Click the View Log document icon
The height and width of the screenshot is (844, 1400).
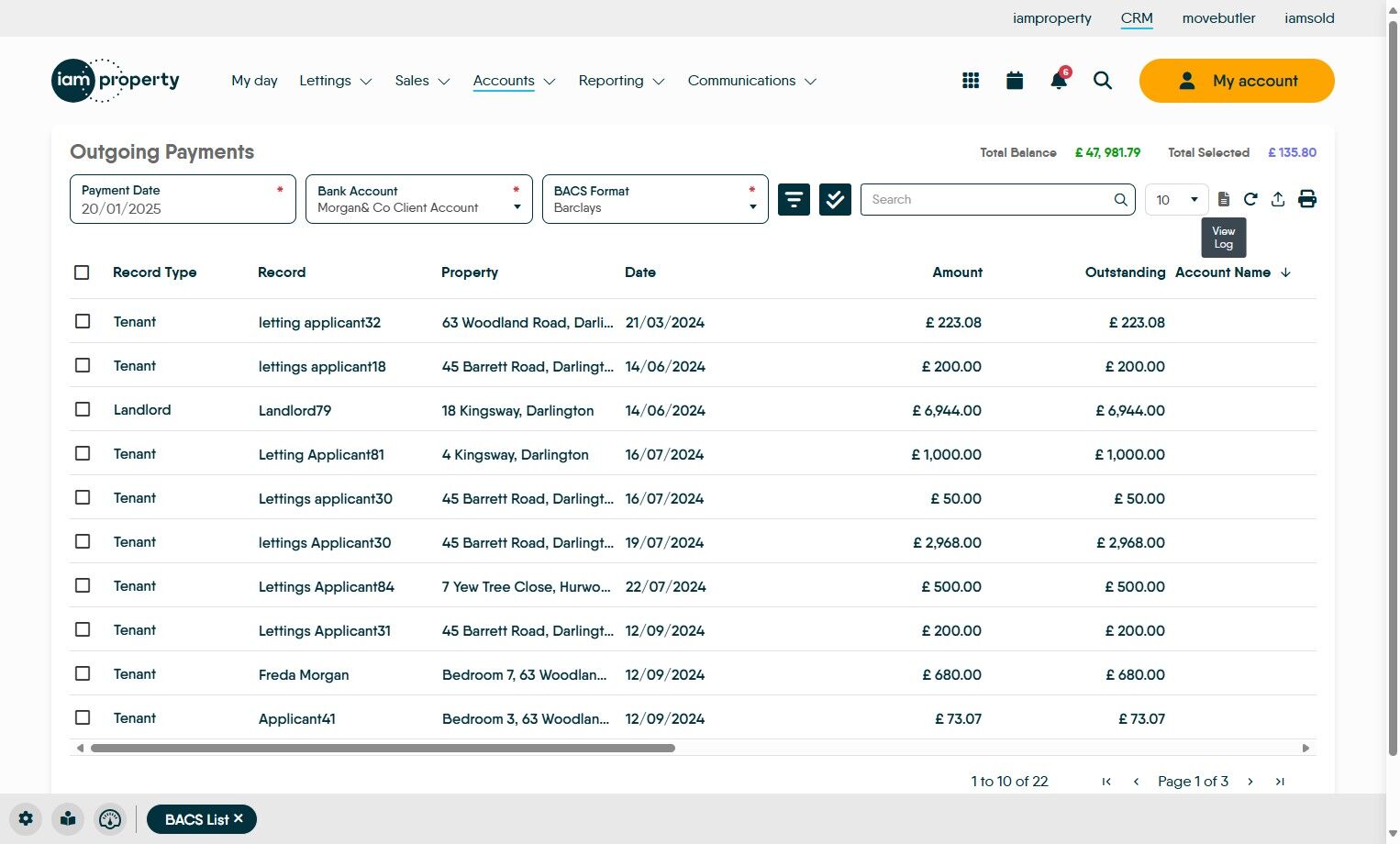click(1223, 199)
